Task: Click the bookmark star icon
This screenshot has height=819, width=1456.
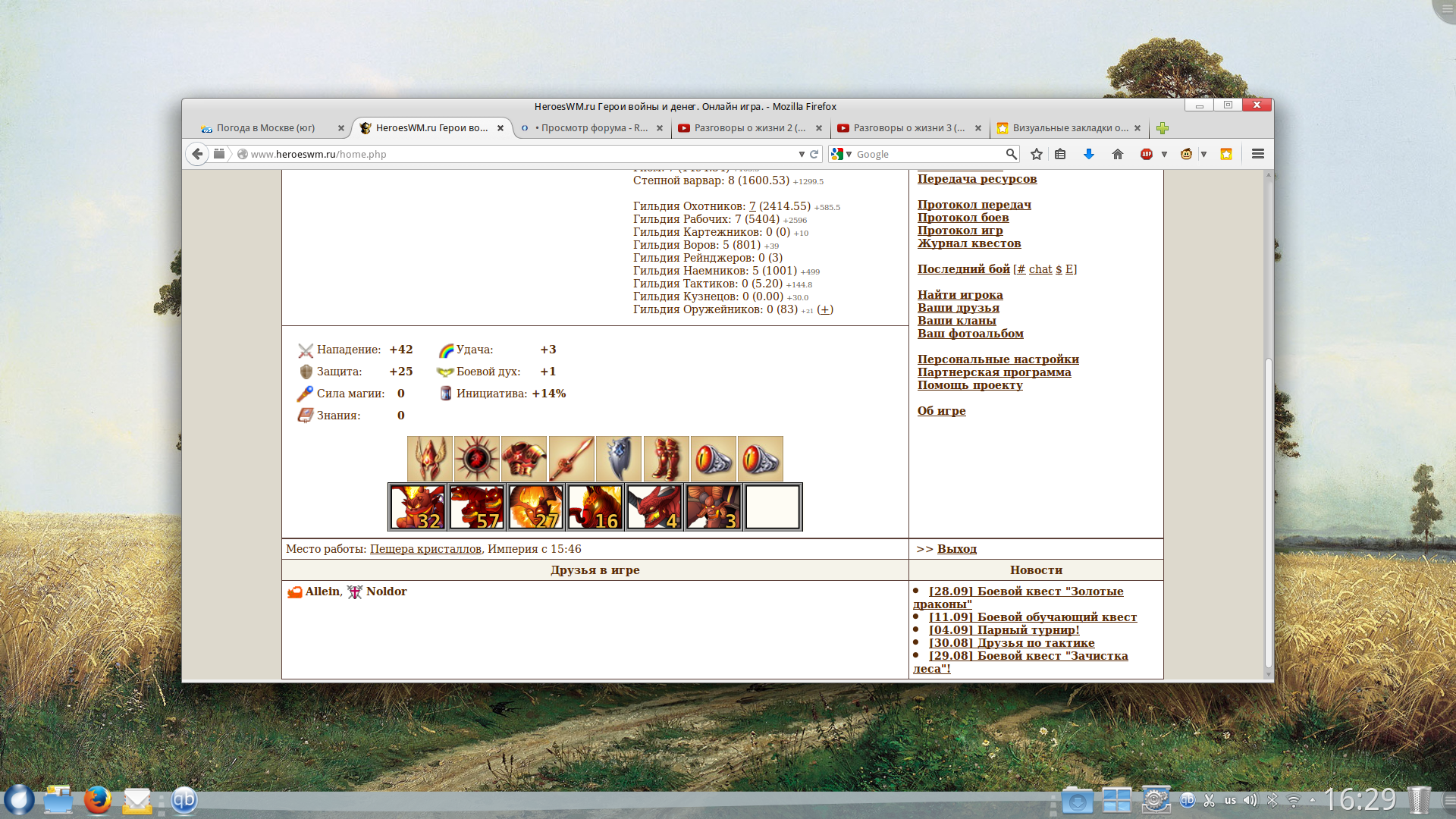Action: pyautogui.click(x=1037, y=154)
